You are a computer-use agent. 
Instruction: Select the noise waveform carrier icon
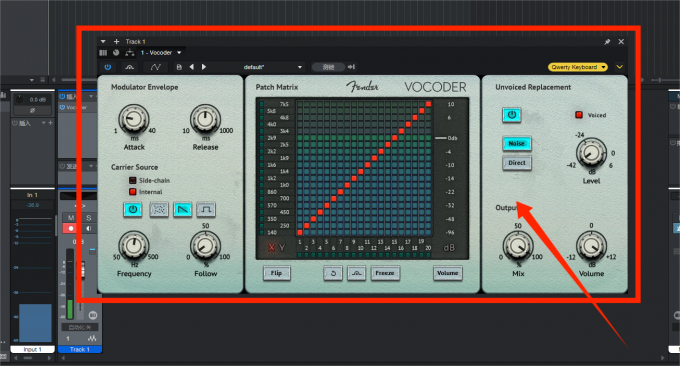[x=159, y=209]
